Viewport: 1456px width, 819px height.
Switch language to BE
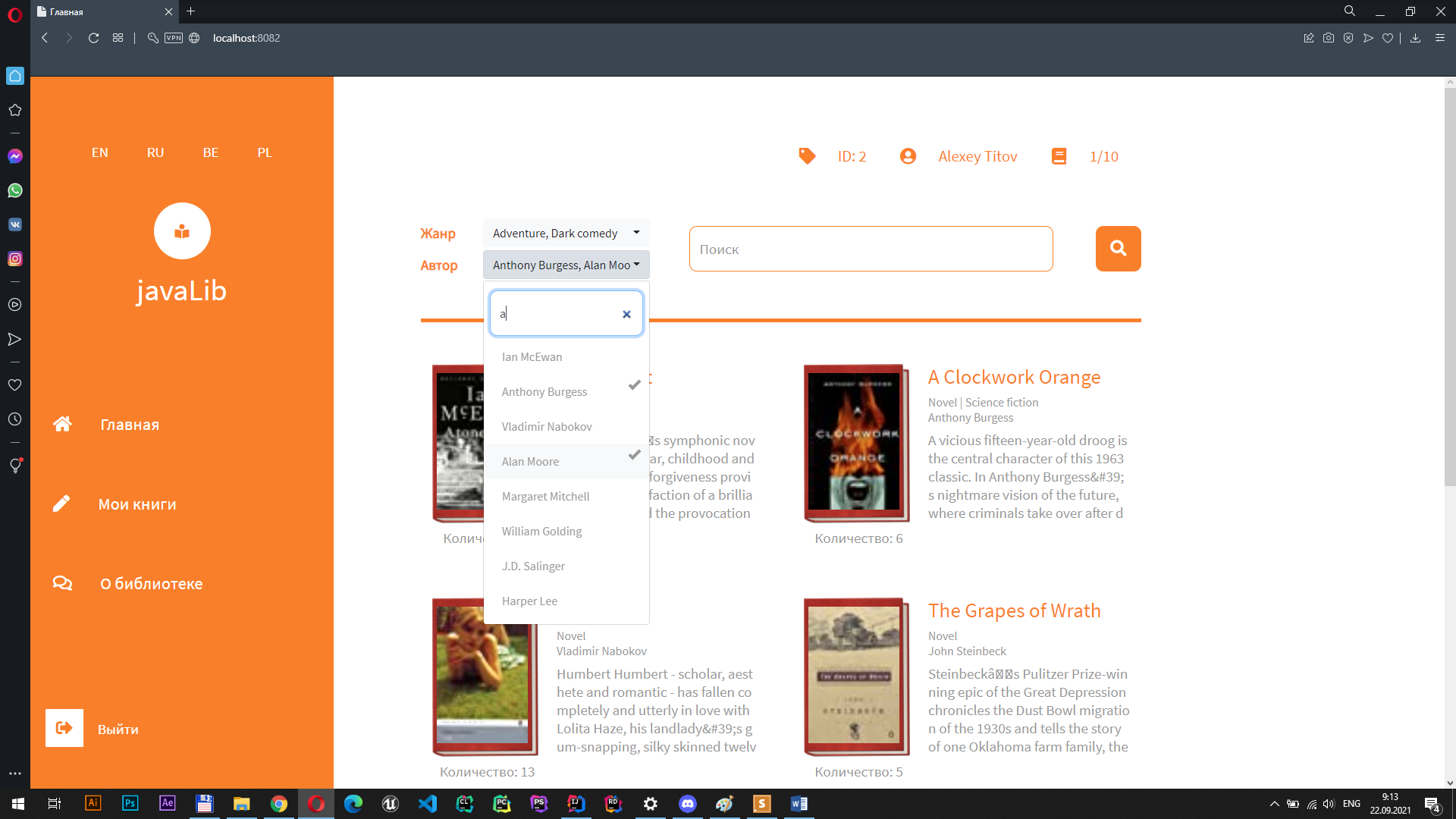click(211, 152)
